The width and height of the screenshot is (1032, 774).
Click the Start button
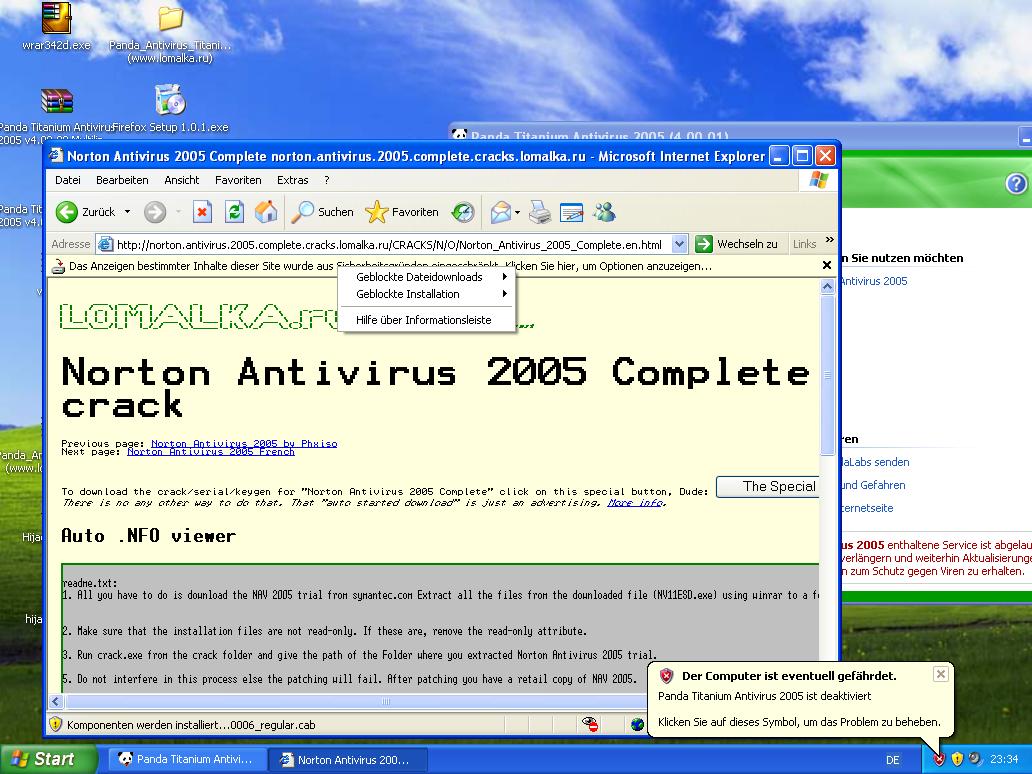(x=48, y=759)
